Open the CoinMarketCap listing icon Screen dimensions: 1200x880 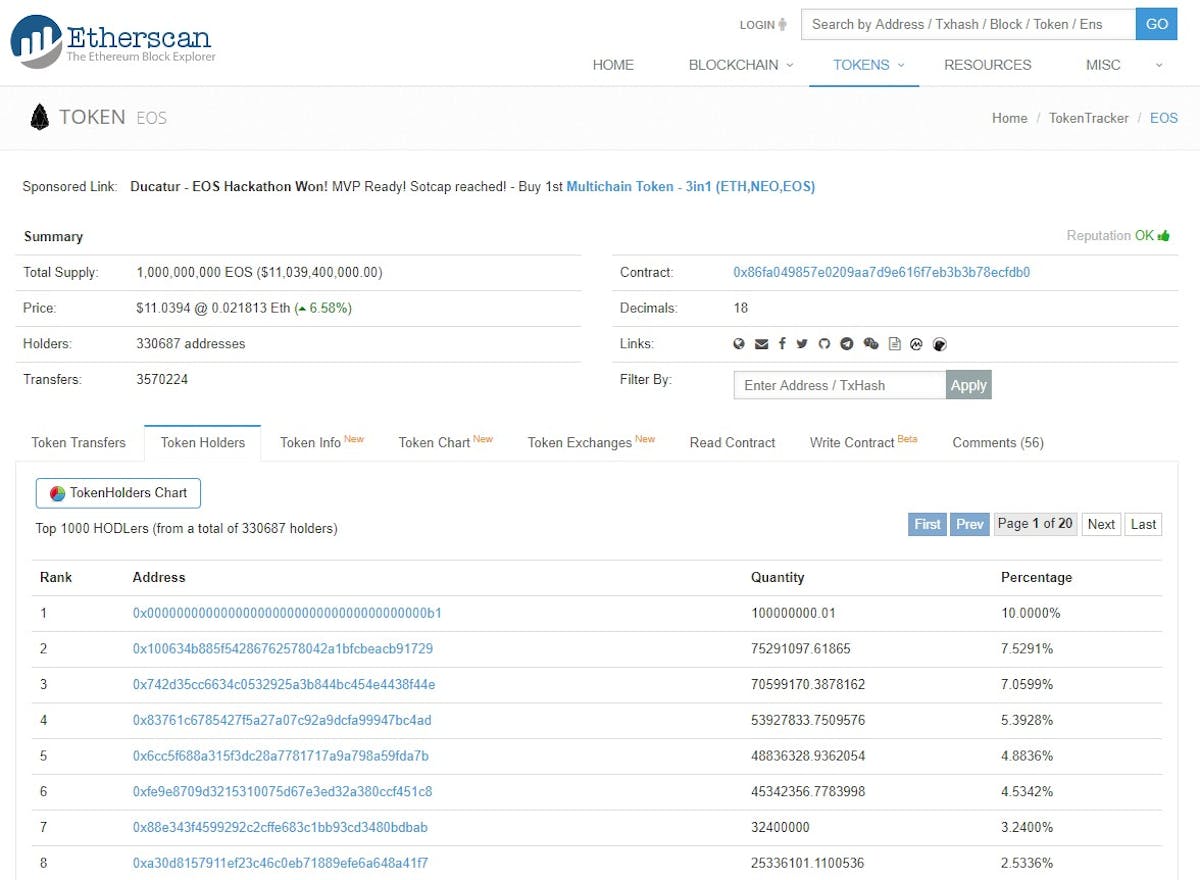[916, 344]
